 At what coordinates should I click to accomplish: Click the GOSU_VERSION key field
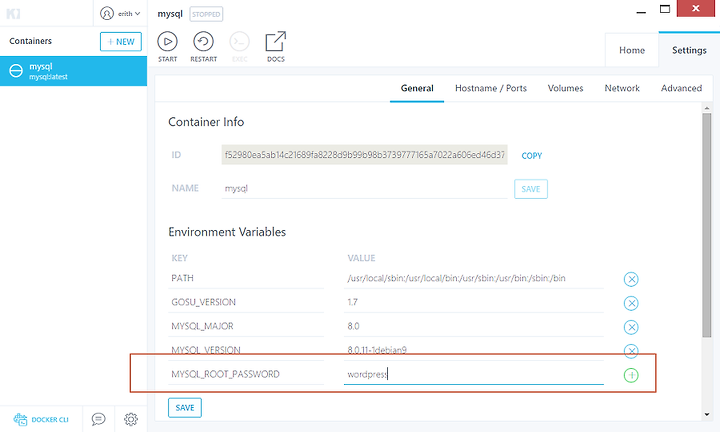246,302
